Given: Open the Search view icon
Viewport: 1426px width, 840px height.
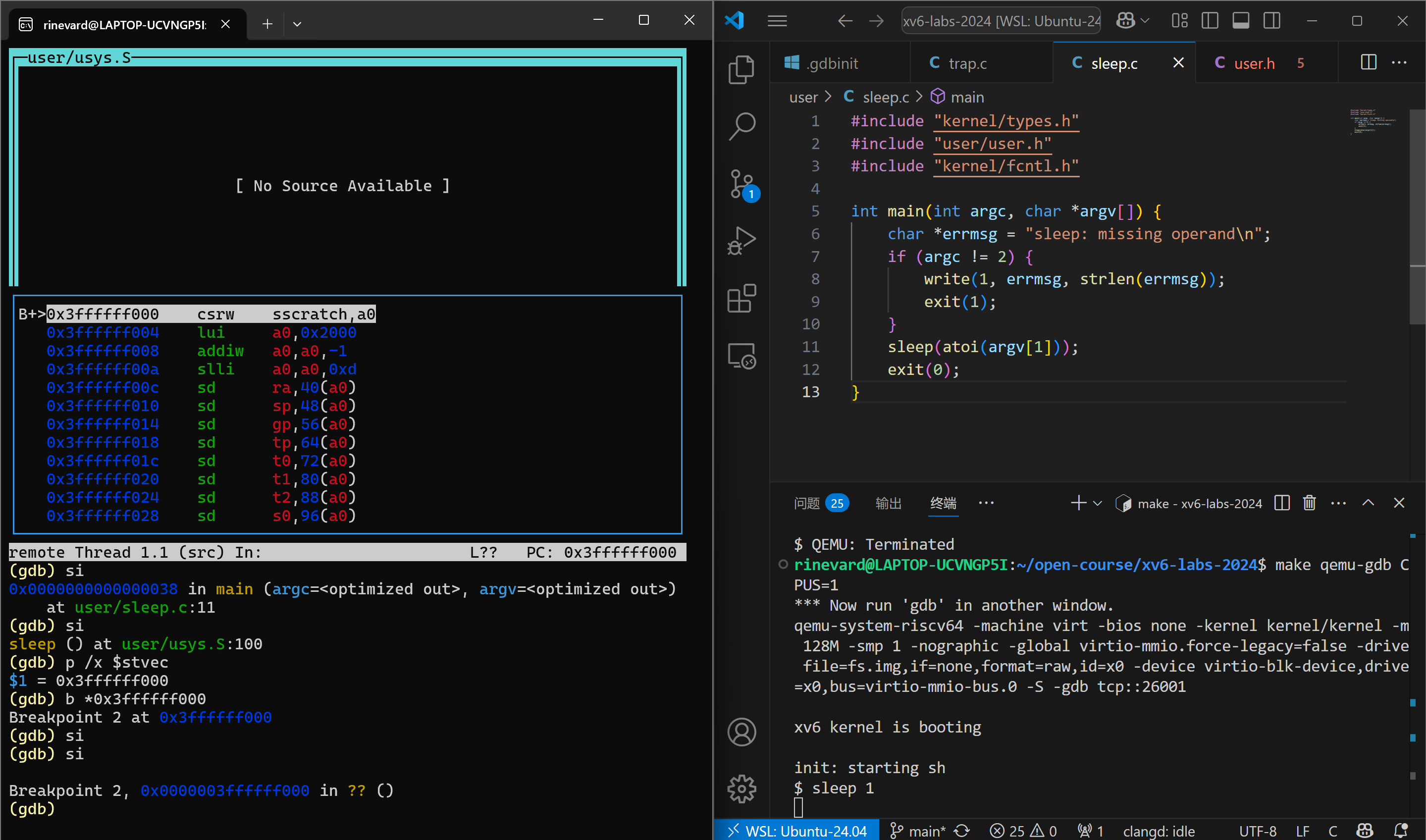Looking at the screenshot, I should (x=741, y=126).
